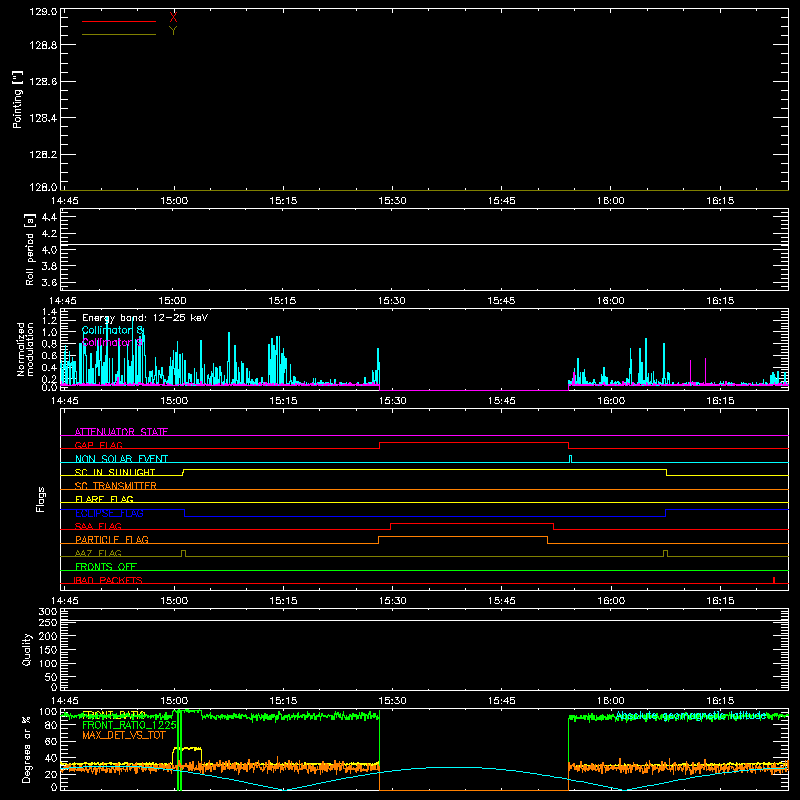Click 16:15 time label under Pointing plot
800x800 pixels.
[x=720, y=201]
